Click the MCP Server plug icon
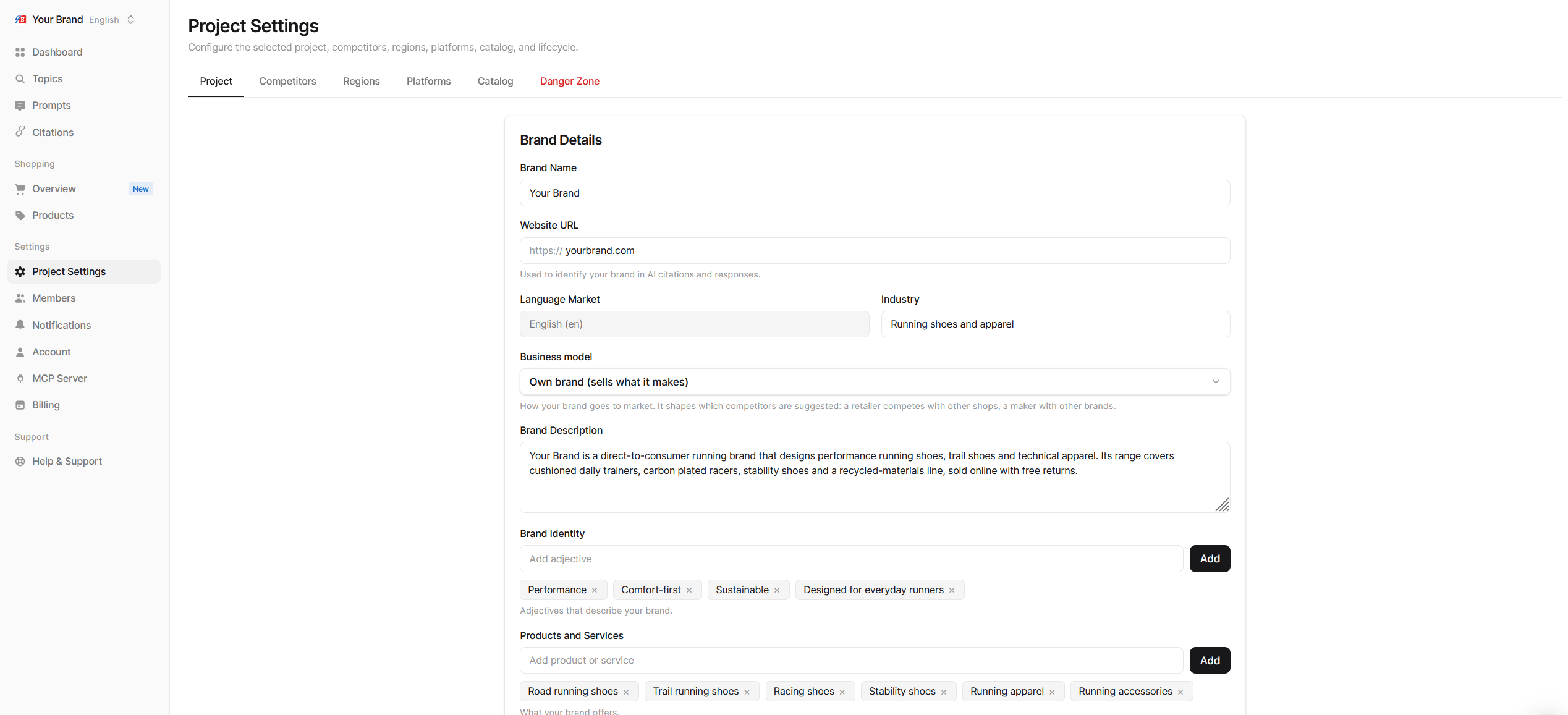1568x715 pixels. 20,378
